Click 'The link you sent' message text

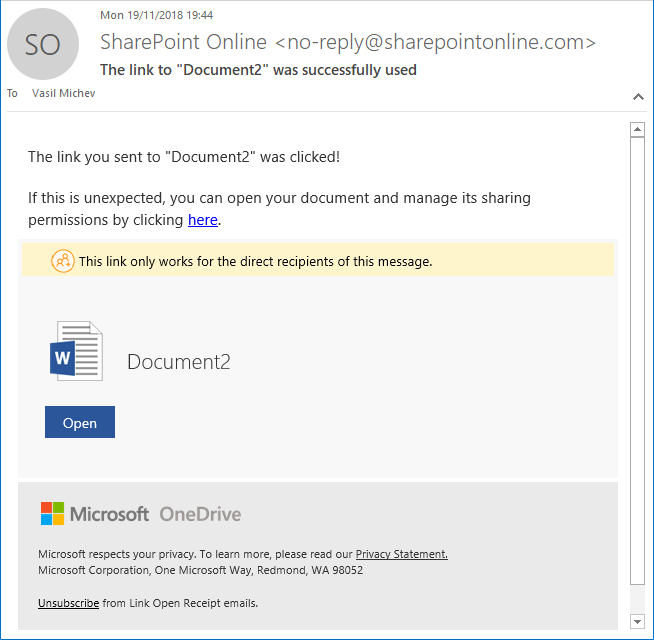point(184,157)
